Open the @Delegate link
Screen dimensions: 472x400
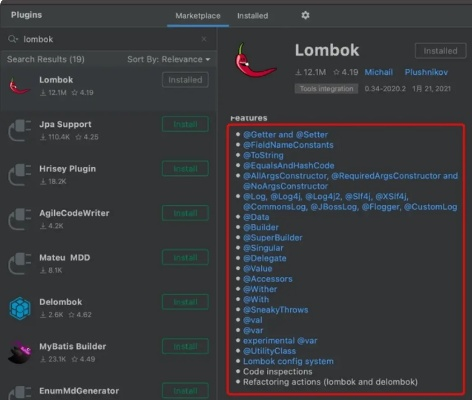click(264, 258)
